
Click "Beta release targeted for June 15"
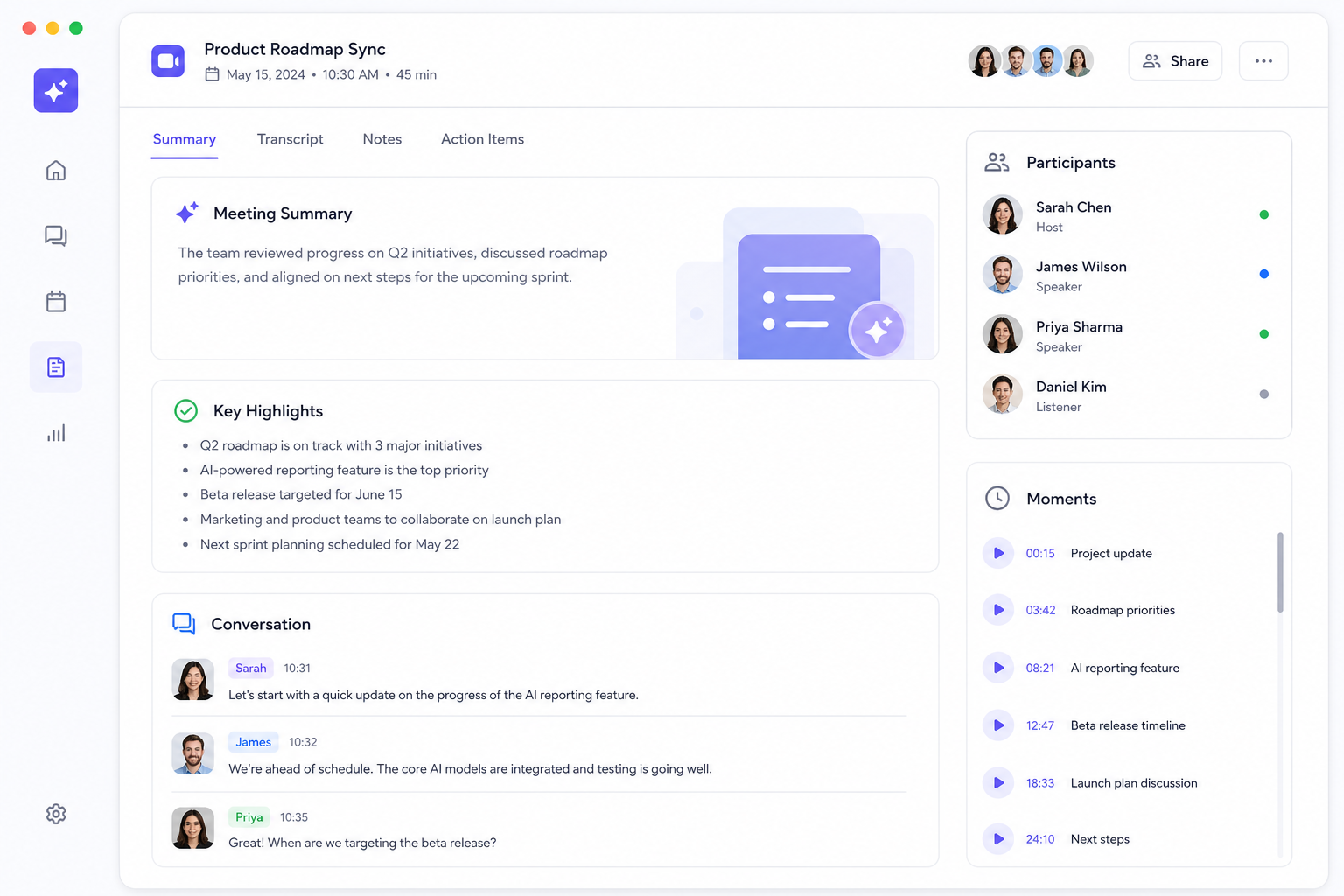(301, 494)
